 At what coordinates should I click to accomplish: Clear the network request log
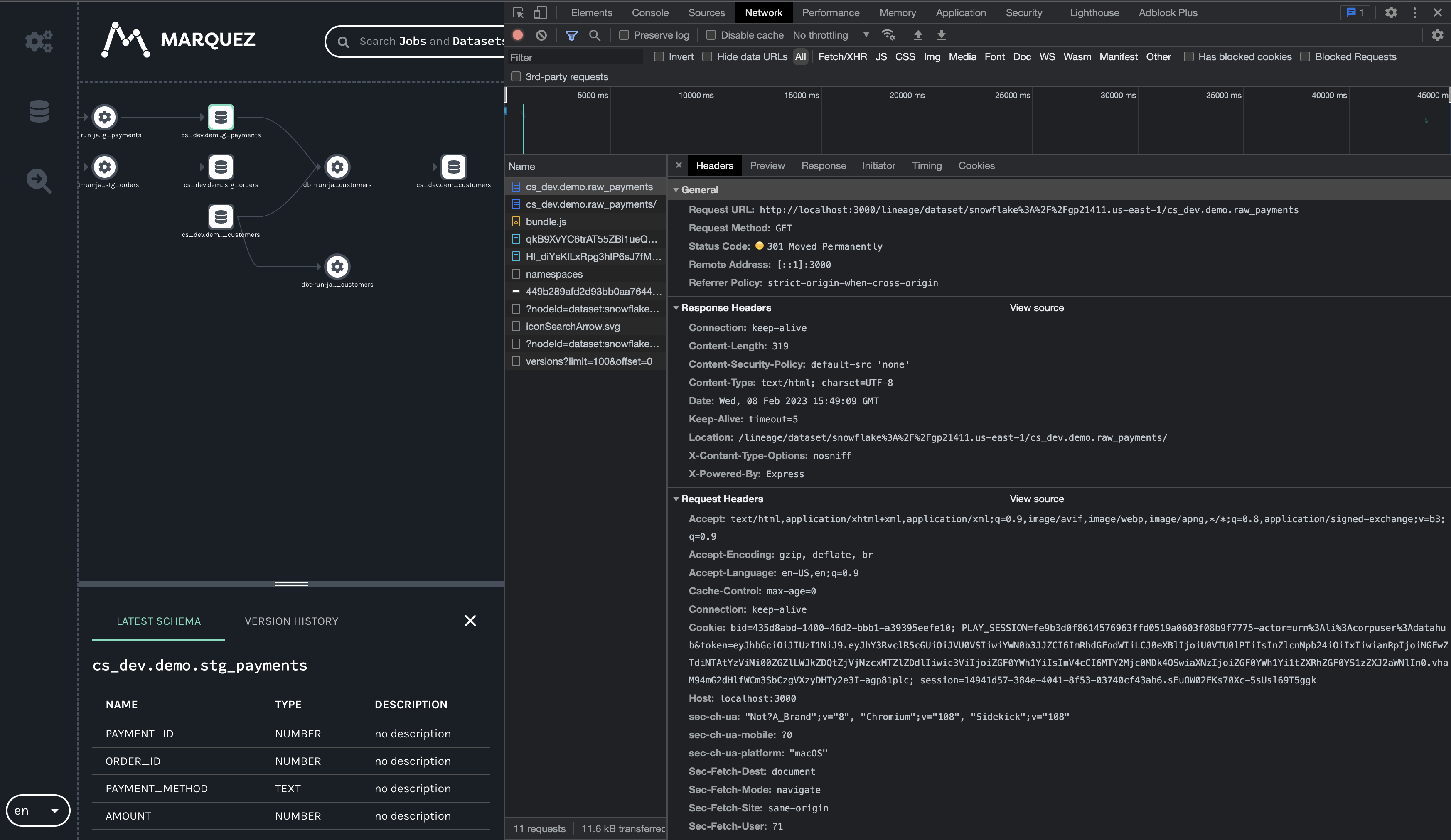tap(541, 35)
